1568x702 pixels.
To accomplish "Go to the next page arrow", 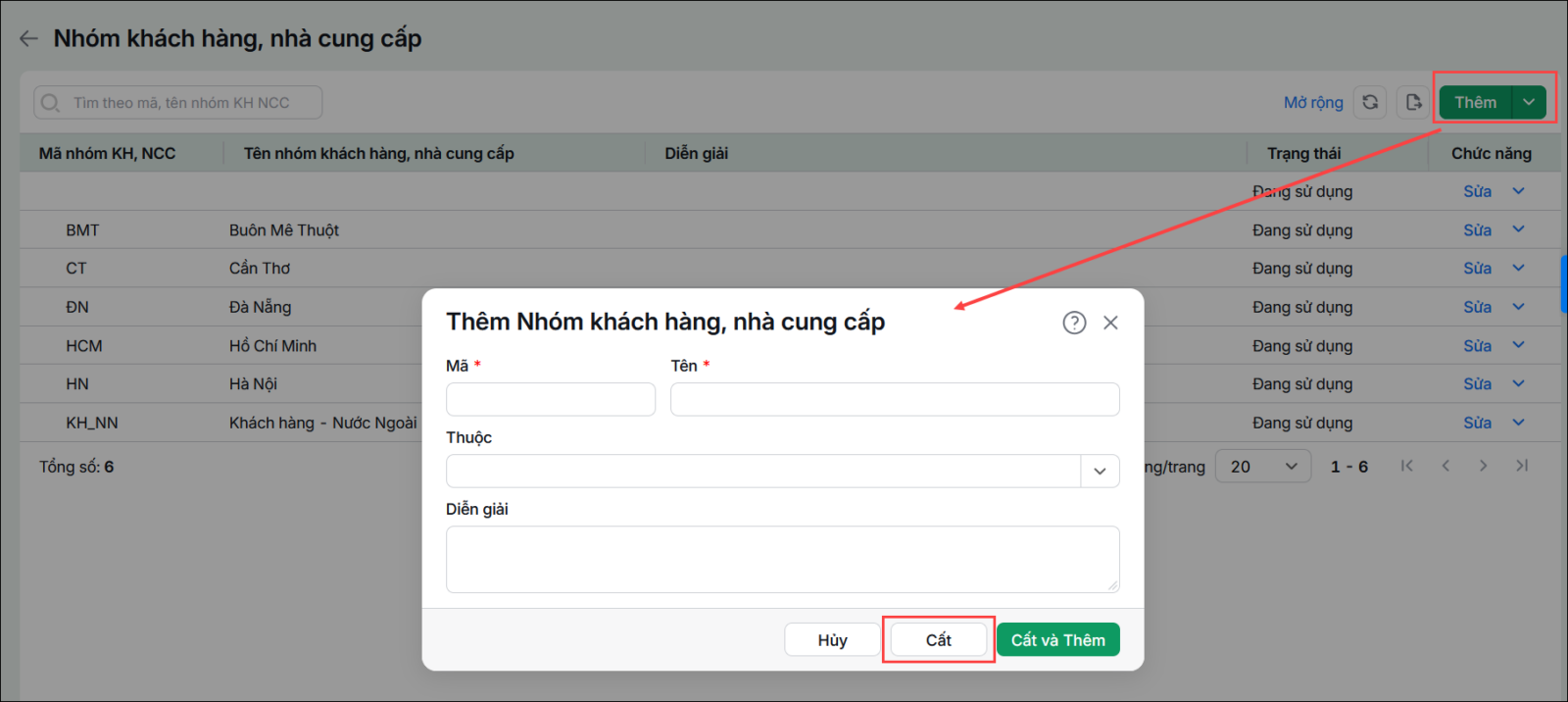I will tap(1484, 466).
